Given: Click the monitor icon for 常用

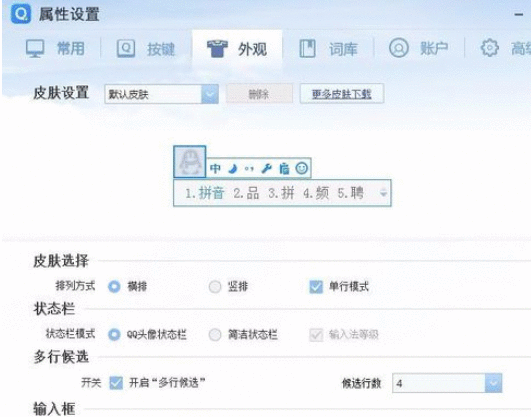Looking at the screenshot, I should [35, 48].
